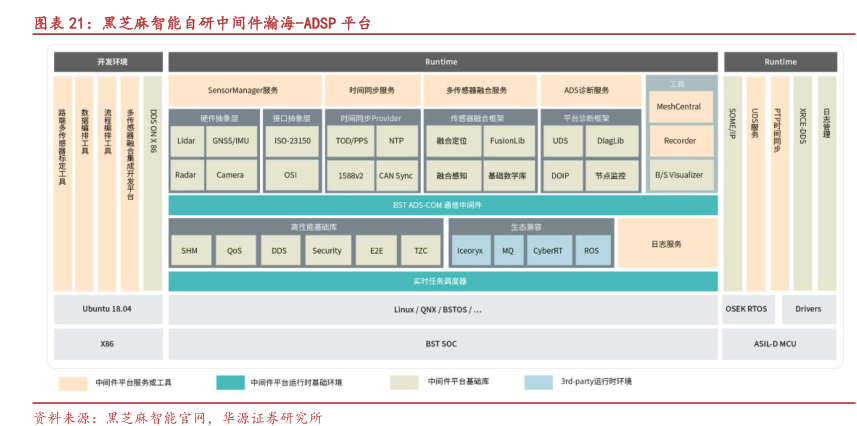Click the CyberRT block
857x426 pixels.
[547, 251]
